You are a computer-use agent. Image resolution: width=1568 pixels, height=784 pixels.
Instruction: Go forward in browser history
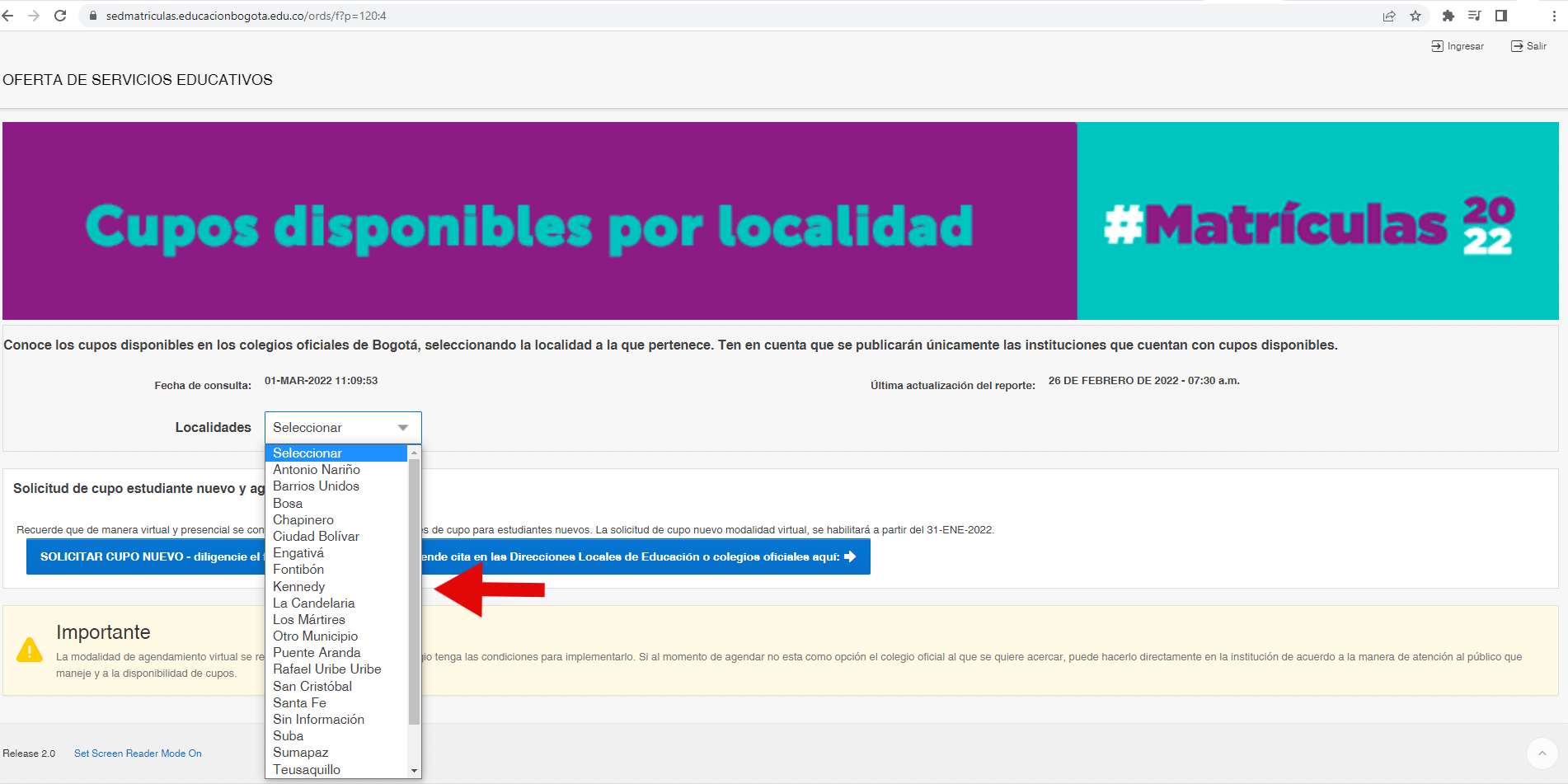34,16
